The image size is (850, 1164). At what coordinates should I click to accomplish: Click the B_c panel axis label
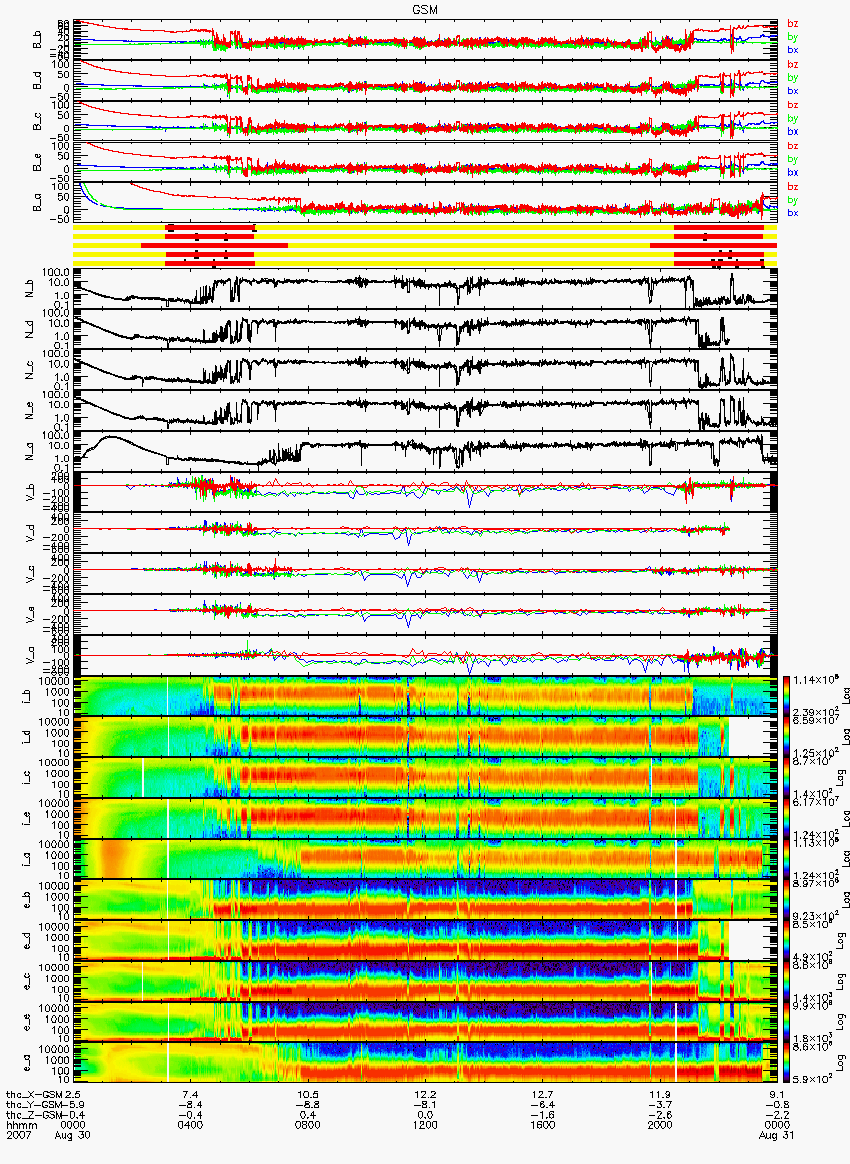point(36,122)
